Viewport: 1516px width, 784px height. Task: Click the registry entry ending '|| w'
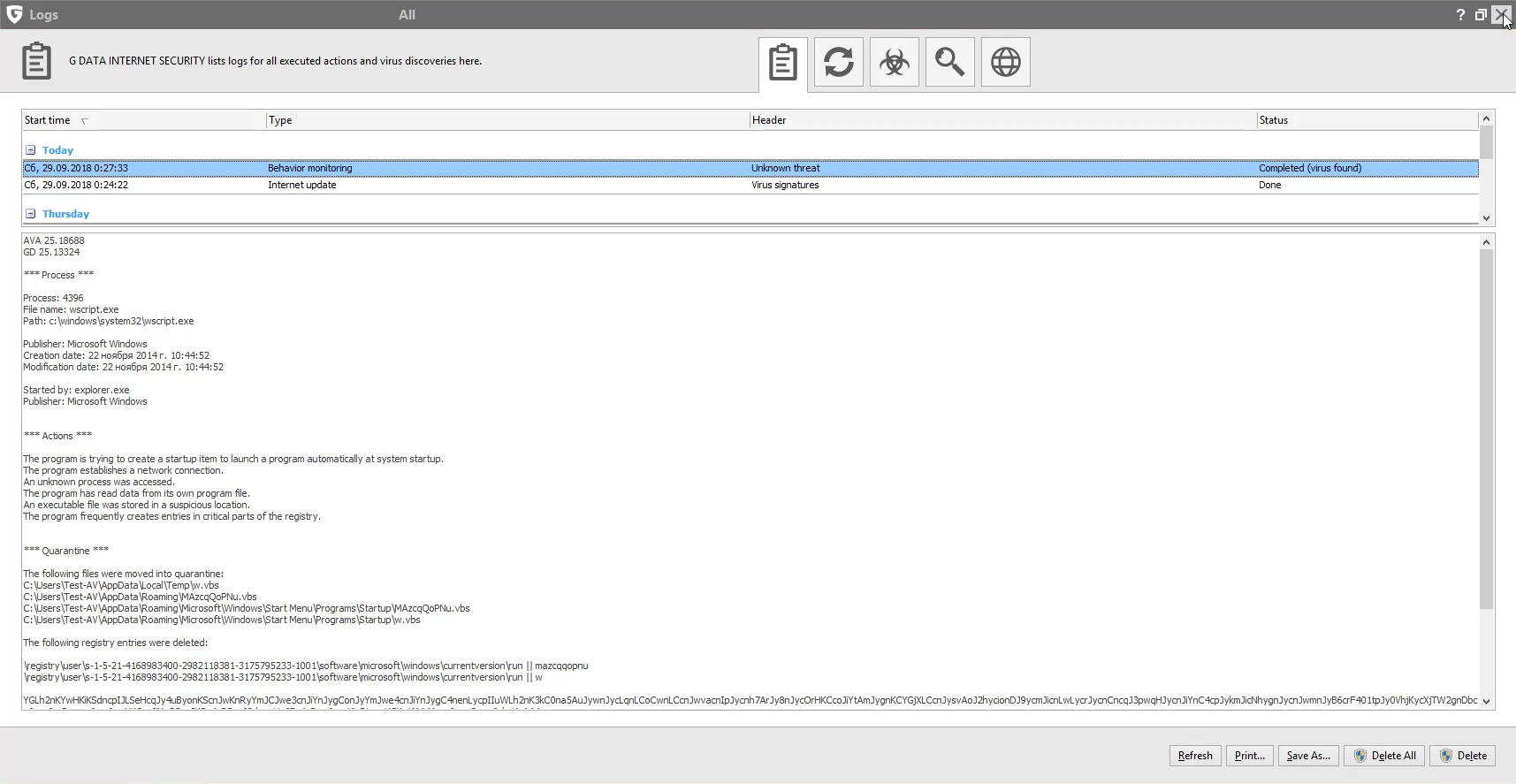tap(283, 677)
